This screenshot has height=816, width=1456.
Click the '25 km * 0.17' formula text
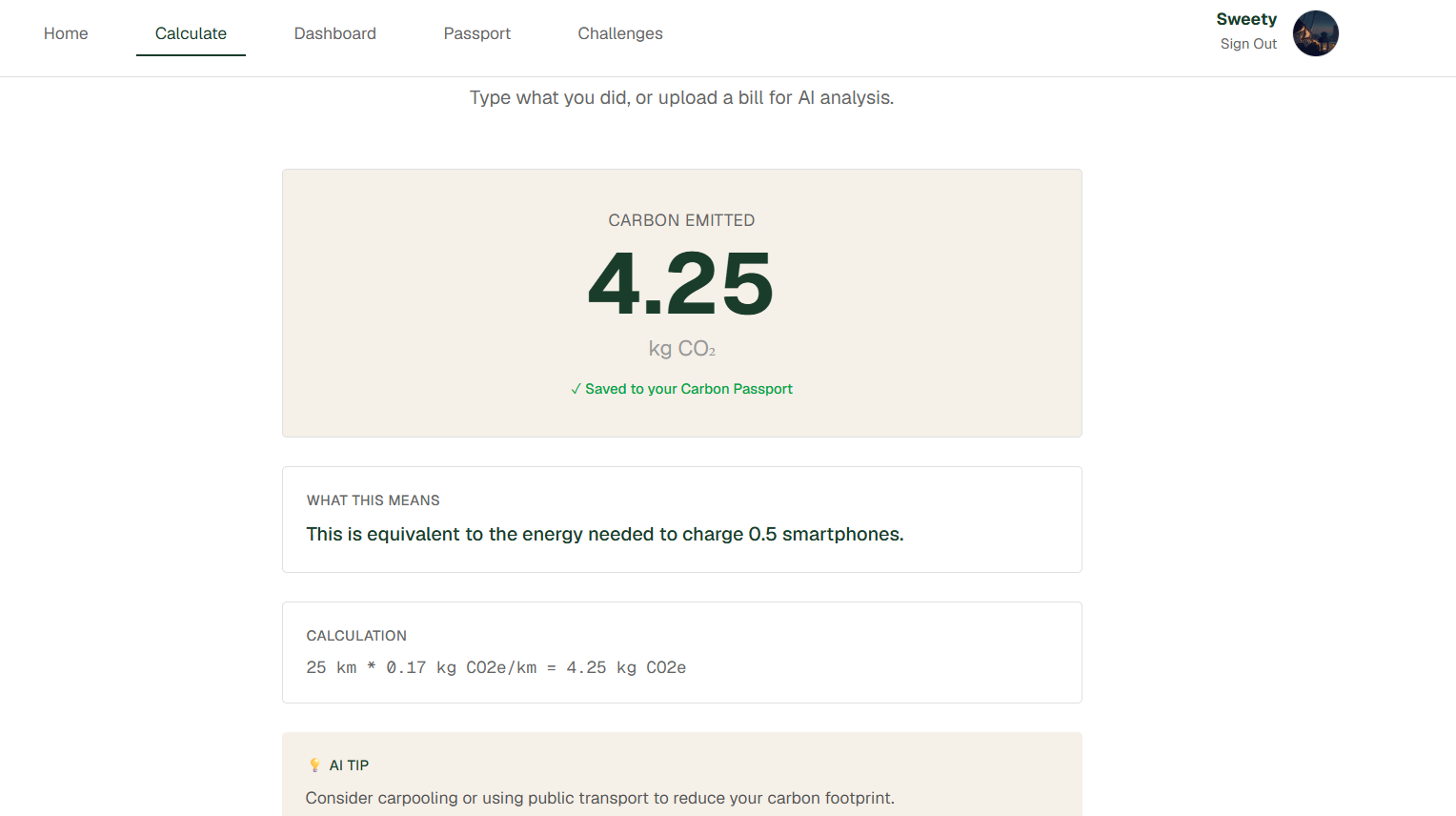495,667
